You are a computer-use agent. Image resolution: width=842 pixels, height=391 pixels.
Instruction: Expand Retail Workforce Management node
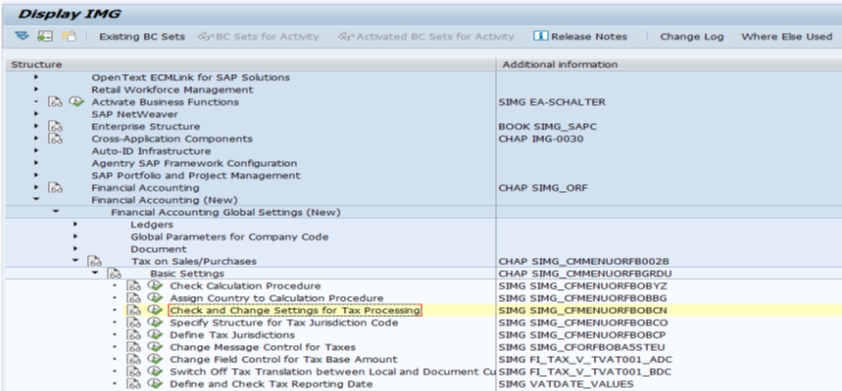coord(36,89)
